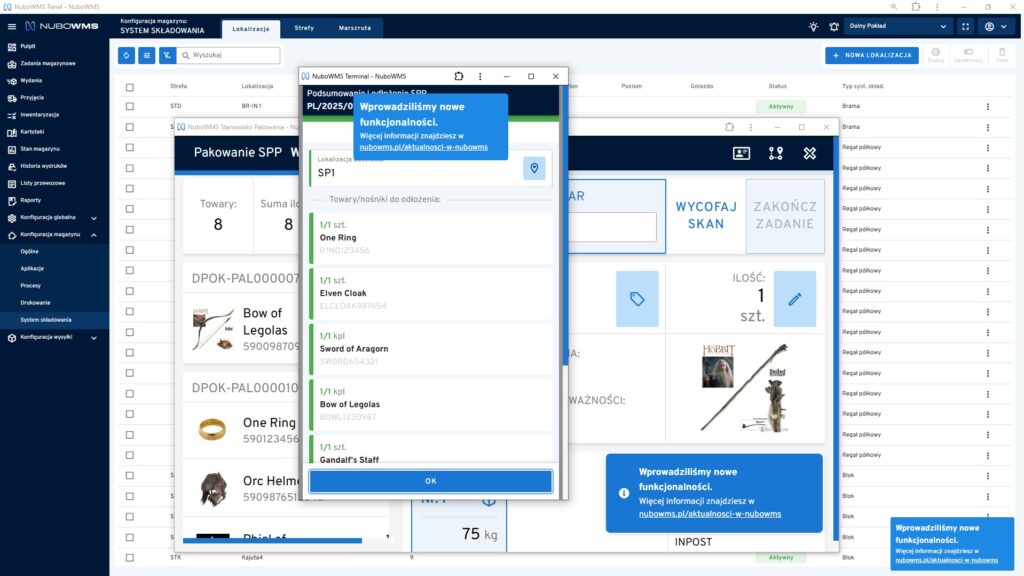The width and height of the screenshot is (1024, 576).
Task: Switch to the Strefy tab
Action: [x=303, y=28]
